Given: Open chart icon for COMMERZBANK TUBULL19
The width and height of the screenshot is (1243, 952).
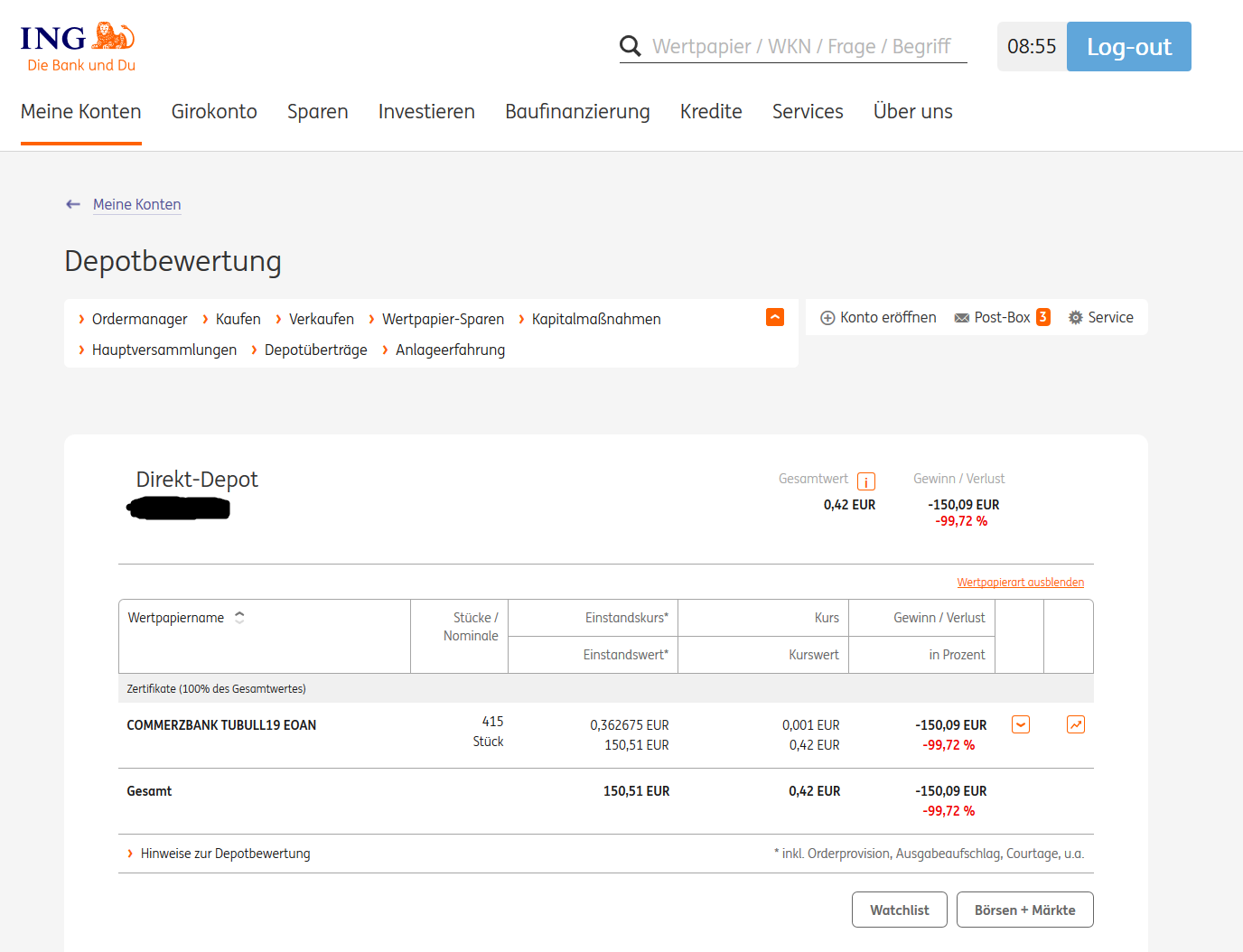Looking at the screenshot, I should pyautogui.click(x=1075, y=724).
